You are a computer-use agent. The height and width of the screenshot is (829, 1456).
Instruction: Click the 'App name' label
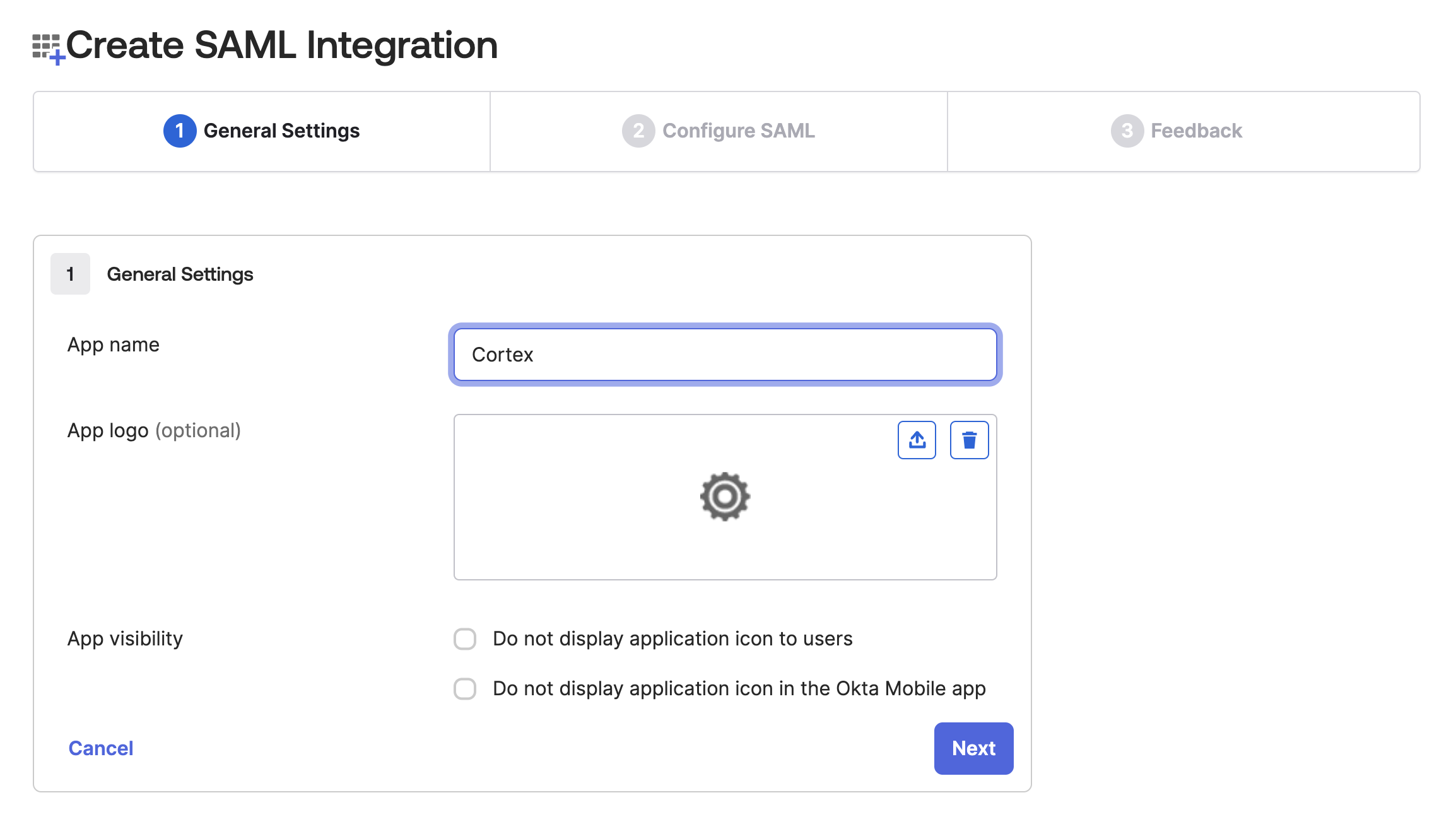click(x=114, y=345)
